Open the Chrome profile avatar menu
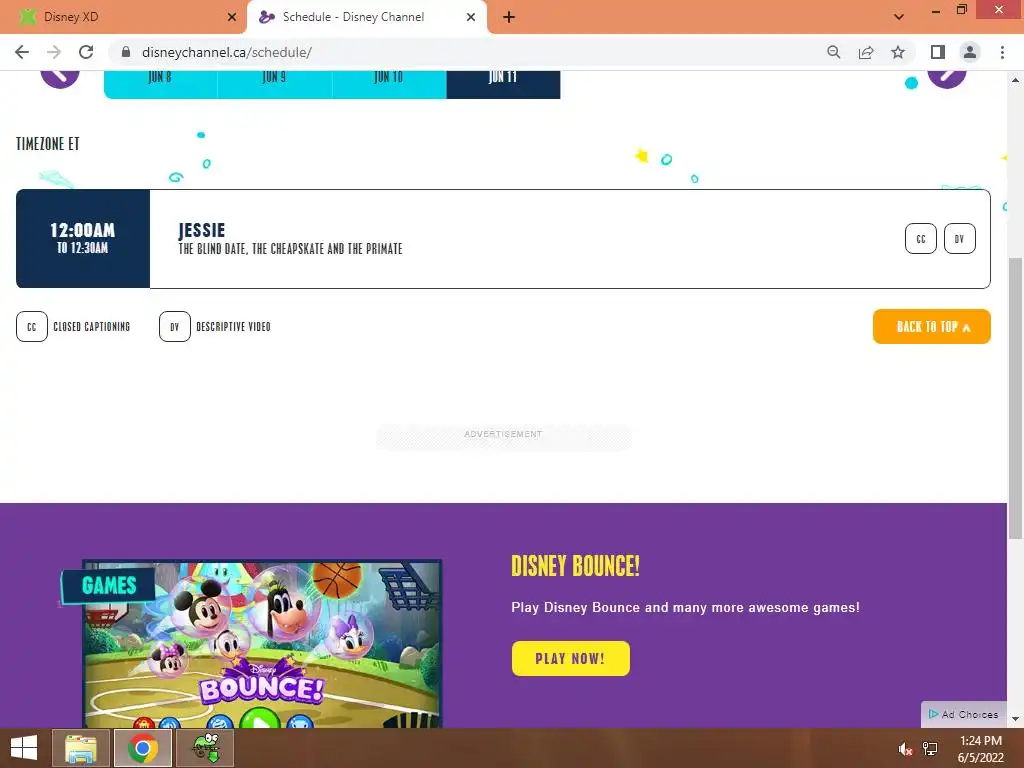Screen dimensions: 1024x768 point(970,52)
